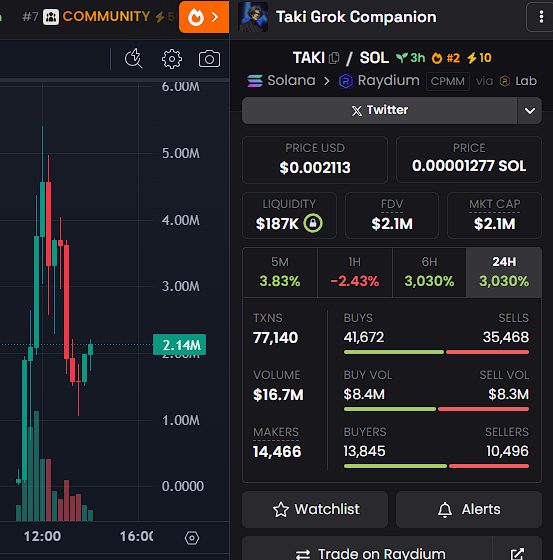Take a chart snapshot with camera icon
The width and height of the screenshot is (553, 560).
click(209, 59)
